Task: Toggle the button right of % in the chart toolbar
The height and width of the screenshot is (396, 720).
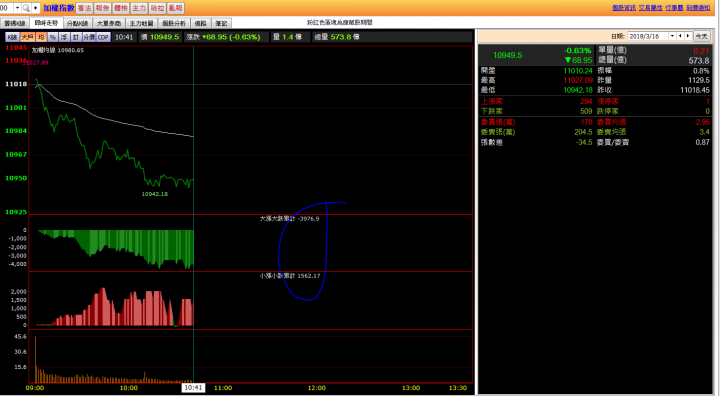Action: pos(64,37)
